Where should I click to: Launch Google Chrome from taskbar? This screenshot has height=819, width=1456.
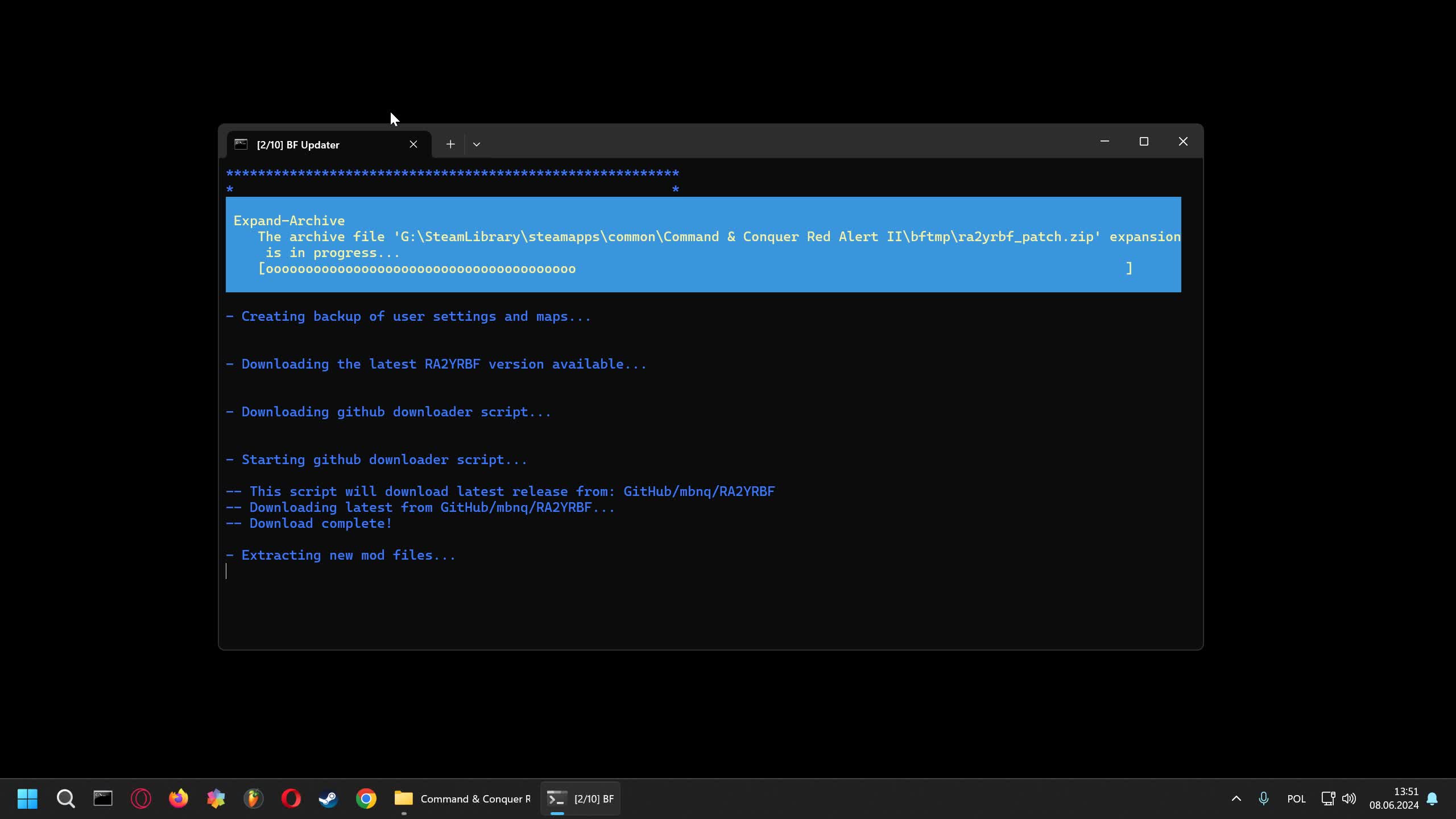pyautogui.click(x=366, y=799)
